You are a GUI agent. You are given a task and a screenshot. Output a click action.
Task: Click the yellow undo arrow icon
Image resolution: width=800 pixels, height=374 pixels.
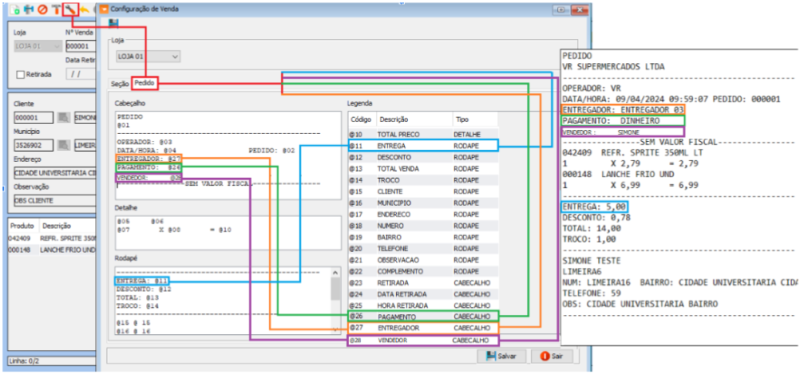[85, 9]
